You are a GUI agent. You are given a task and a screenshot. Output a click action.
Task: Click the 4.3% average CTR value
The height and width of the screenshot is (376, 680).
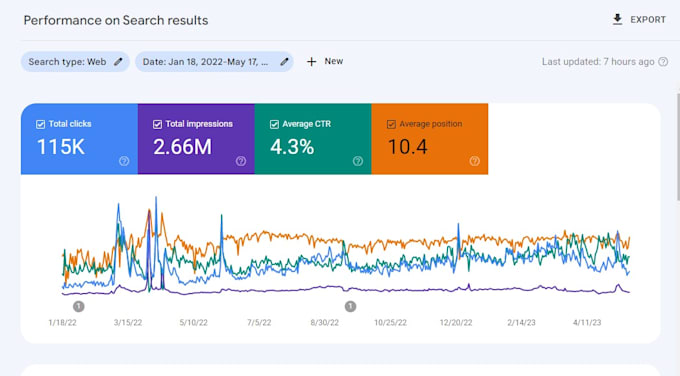click(292, 147)
